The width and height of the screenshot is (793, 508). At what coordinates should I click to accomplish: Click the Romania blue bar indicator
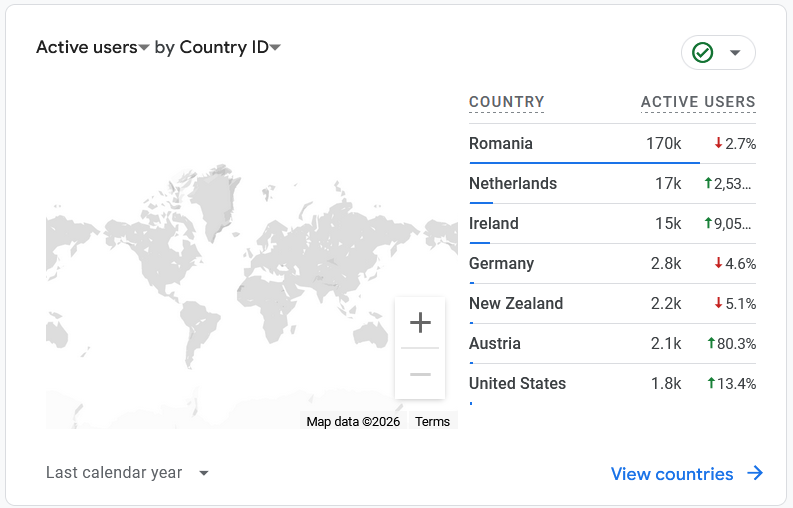pyautogui.click(x=583, y=162)
